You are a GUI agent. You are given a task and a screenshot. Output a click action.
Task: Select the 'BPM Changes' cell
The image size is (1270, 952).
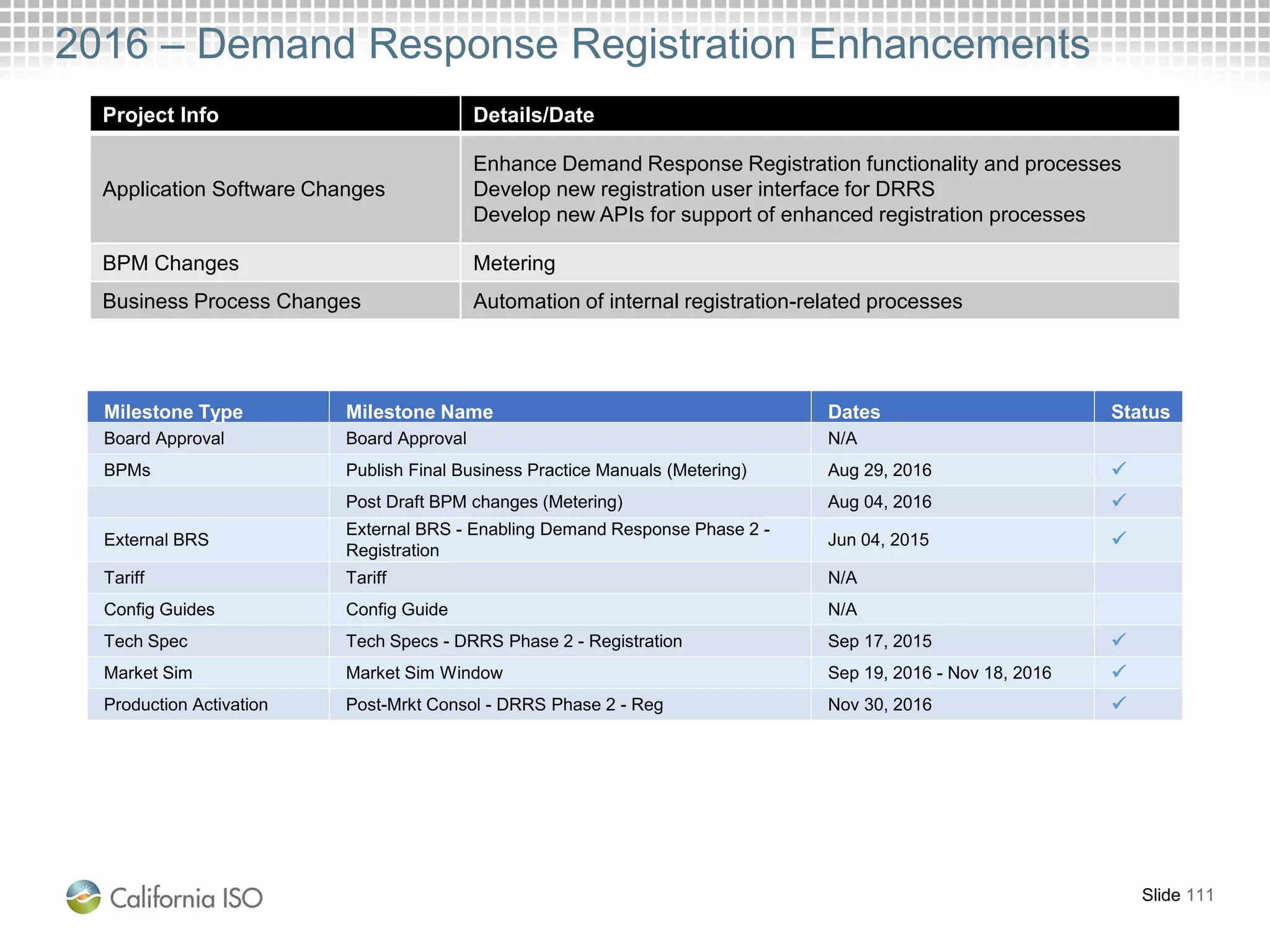(275, 263)
